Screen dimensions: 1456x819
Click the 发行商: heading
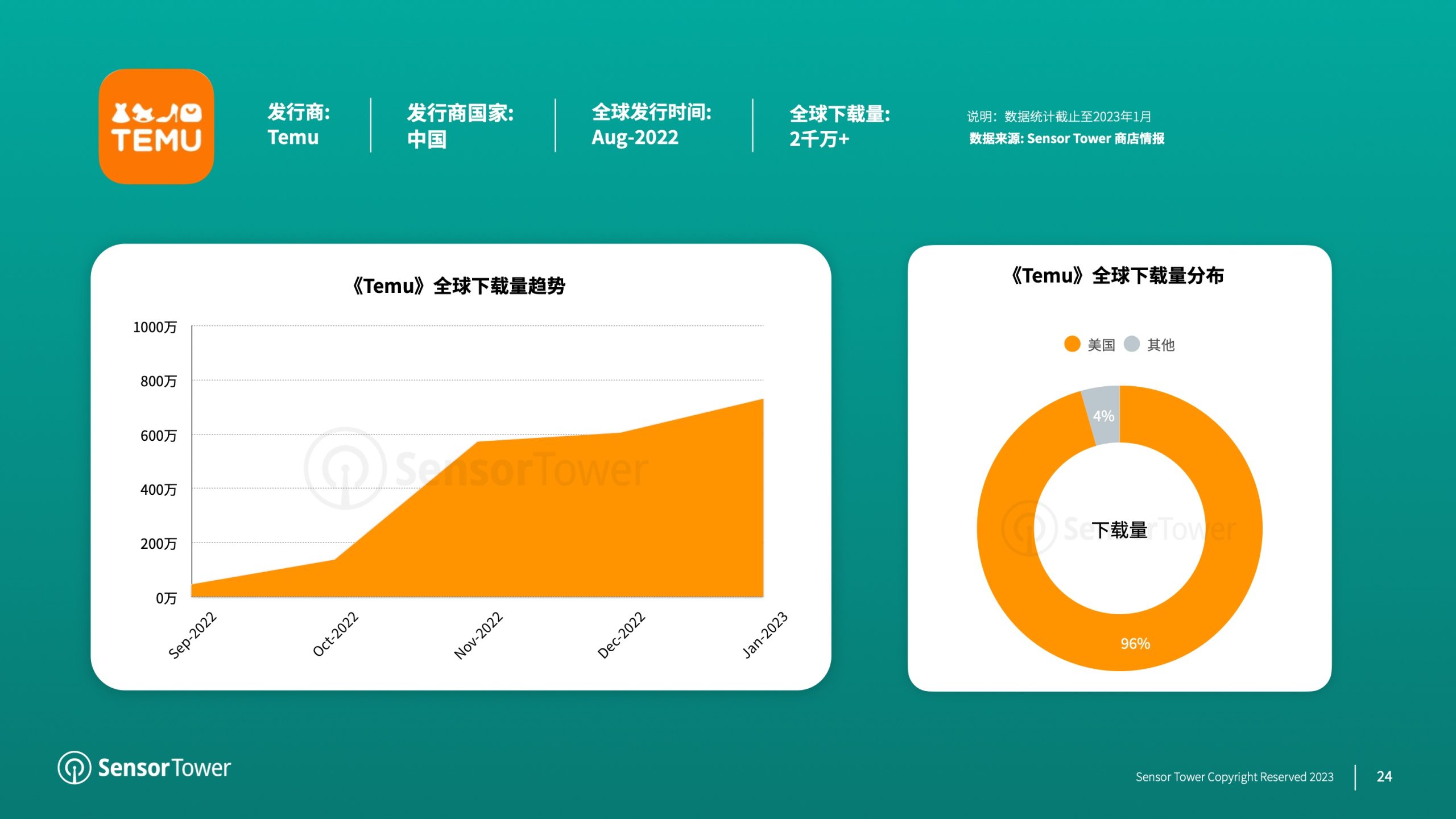pyautogui.click(x=299, y=113)
